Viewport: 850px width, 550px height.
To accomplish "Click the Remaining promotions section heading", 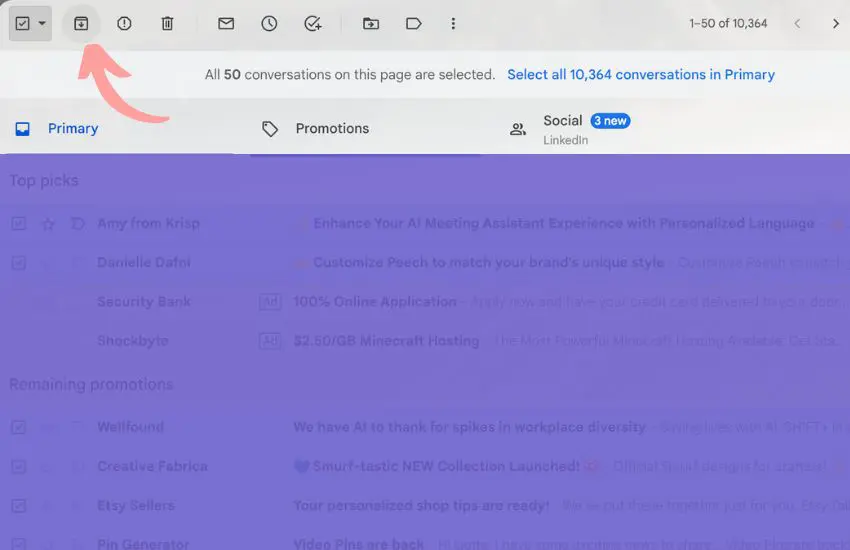I will pyautogui.click(x=91, y=384).
